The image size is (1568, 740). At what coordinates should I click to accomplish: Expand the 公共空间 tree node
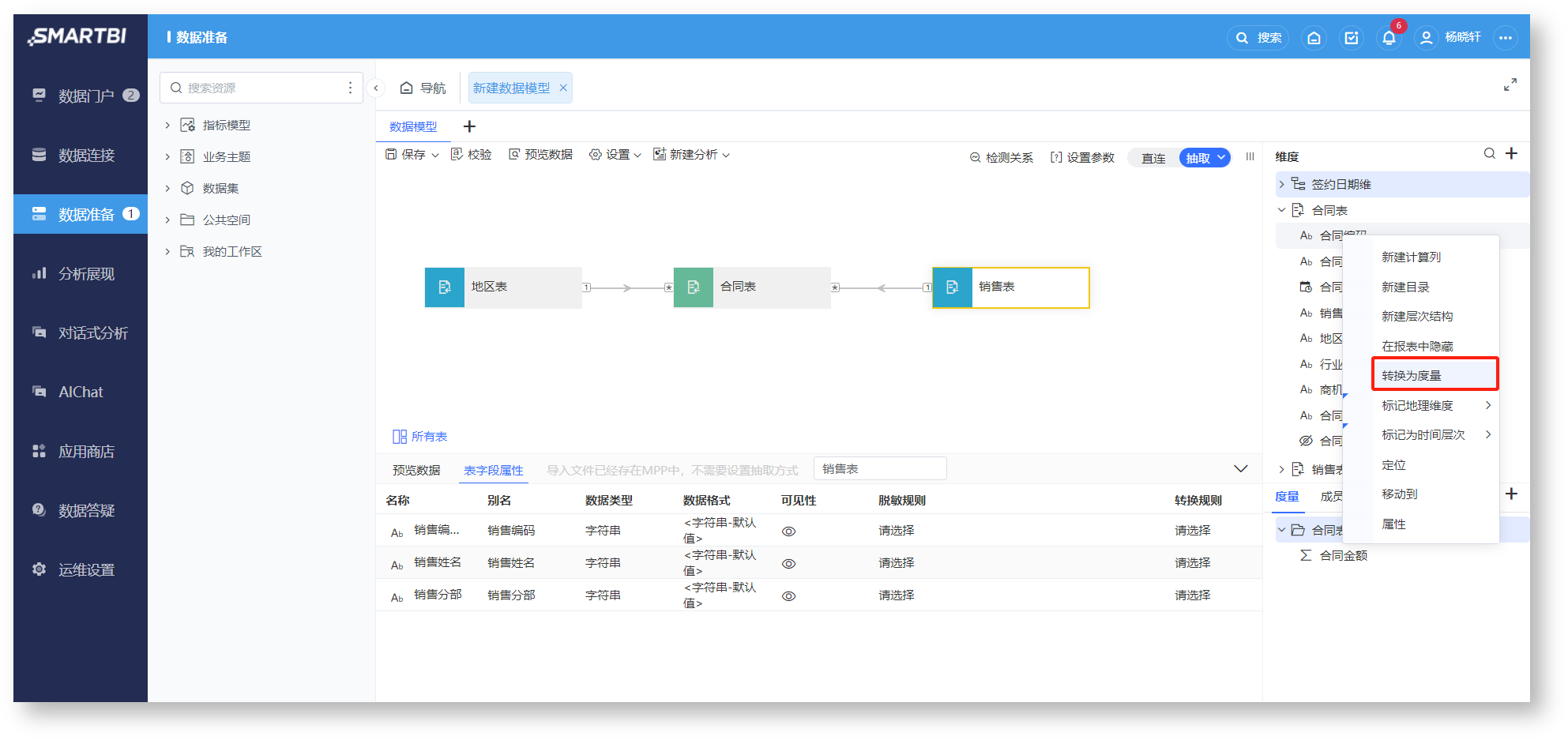click(167, 220)
